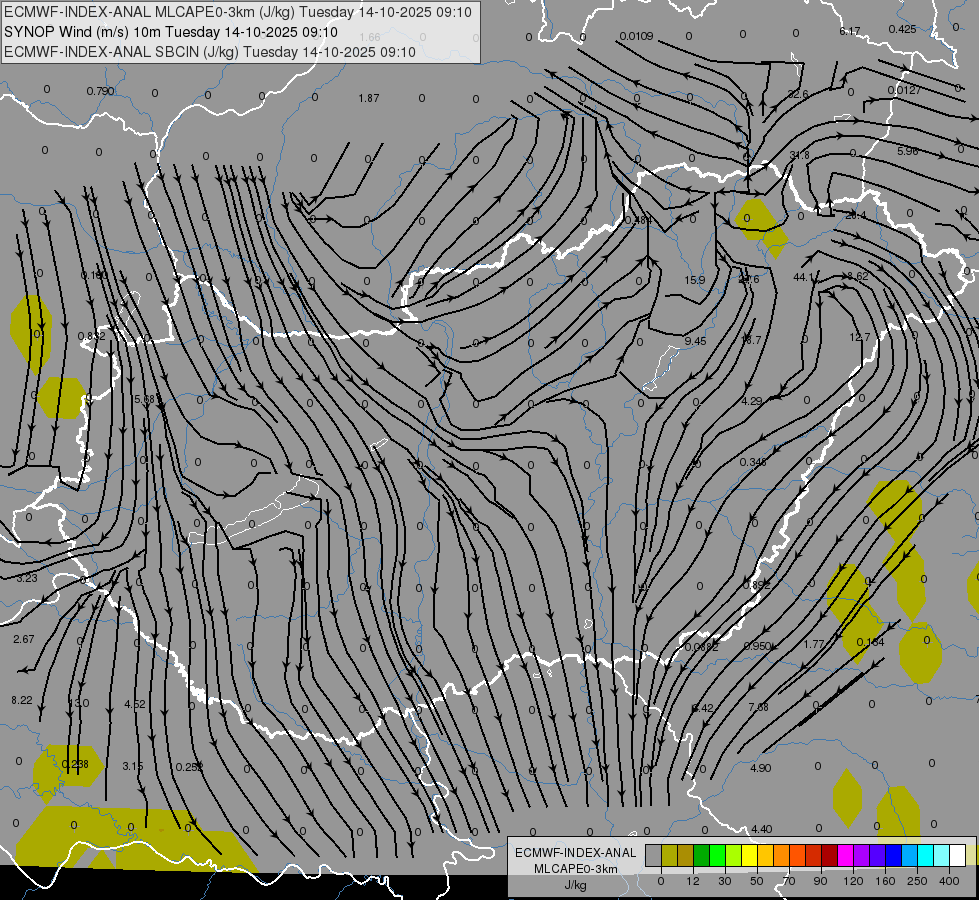Click the pure yellow legend swatch

pos(749,856)
